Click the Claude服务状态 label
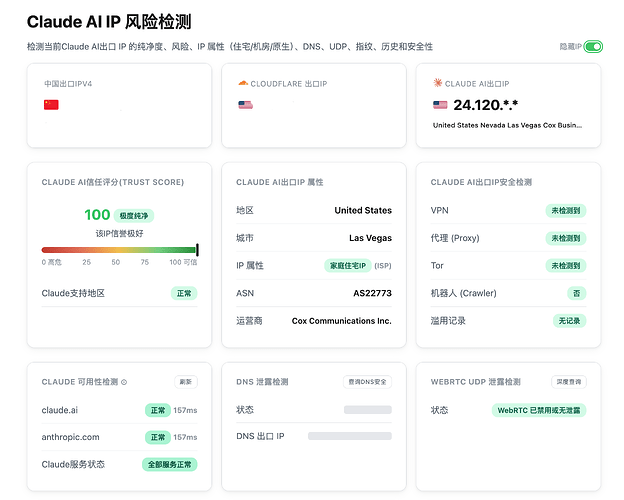624x500 pixels. 73,464
